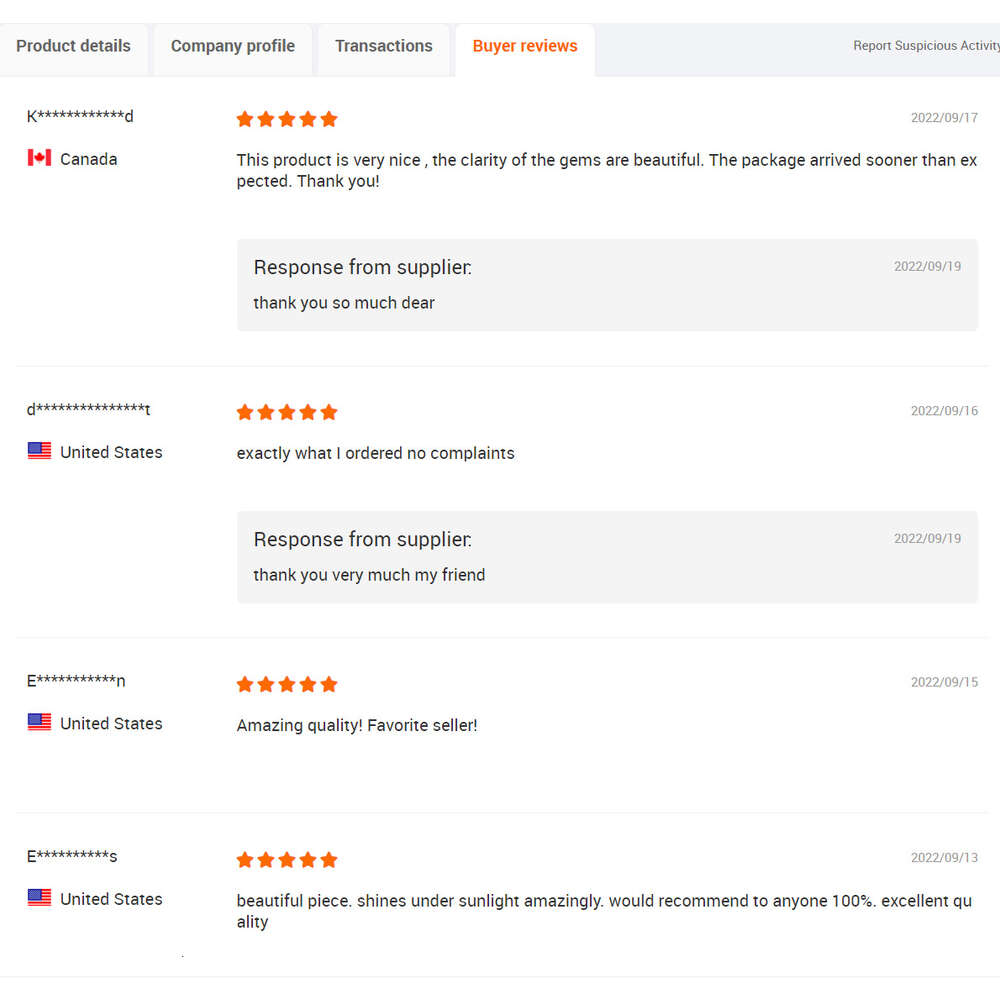Click US flag beside E***n reviewer
The image size is (1000, 1000).
pyautogui.click(x=40, y=722)
